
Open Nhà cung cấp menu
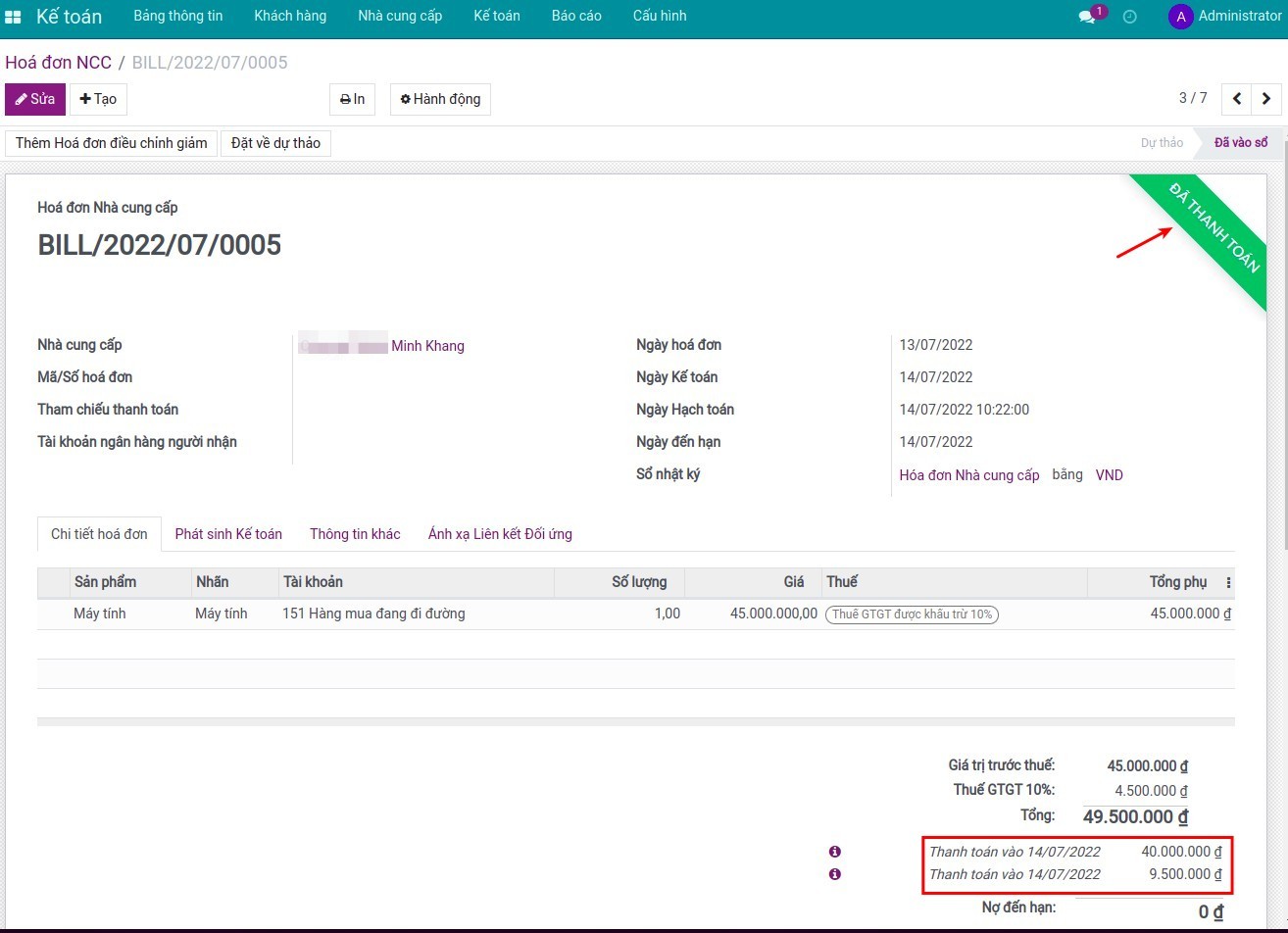coord(400,16)
